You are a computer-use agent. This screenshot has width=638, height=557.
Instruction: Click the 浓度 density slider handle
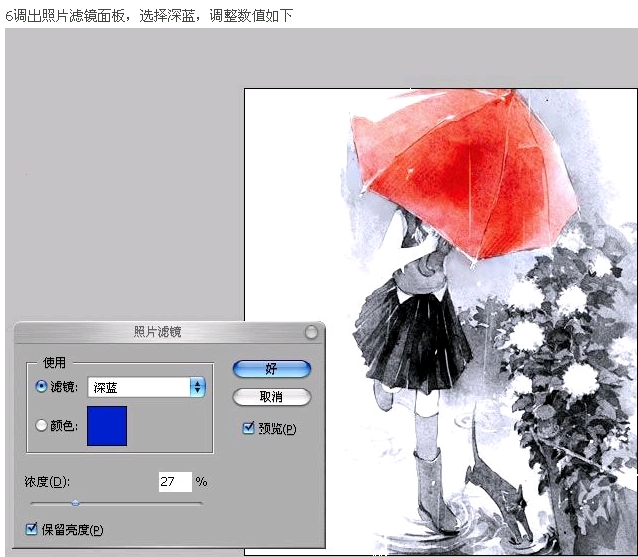click(x=76, y=503)
